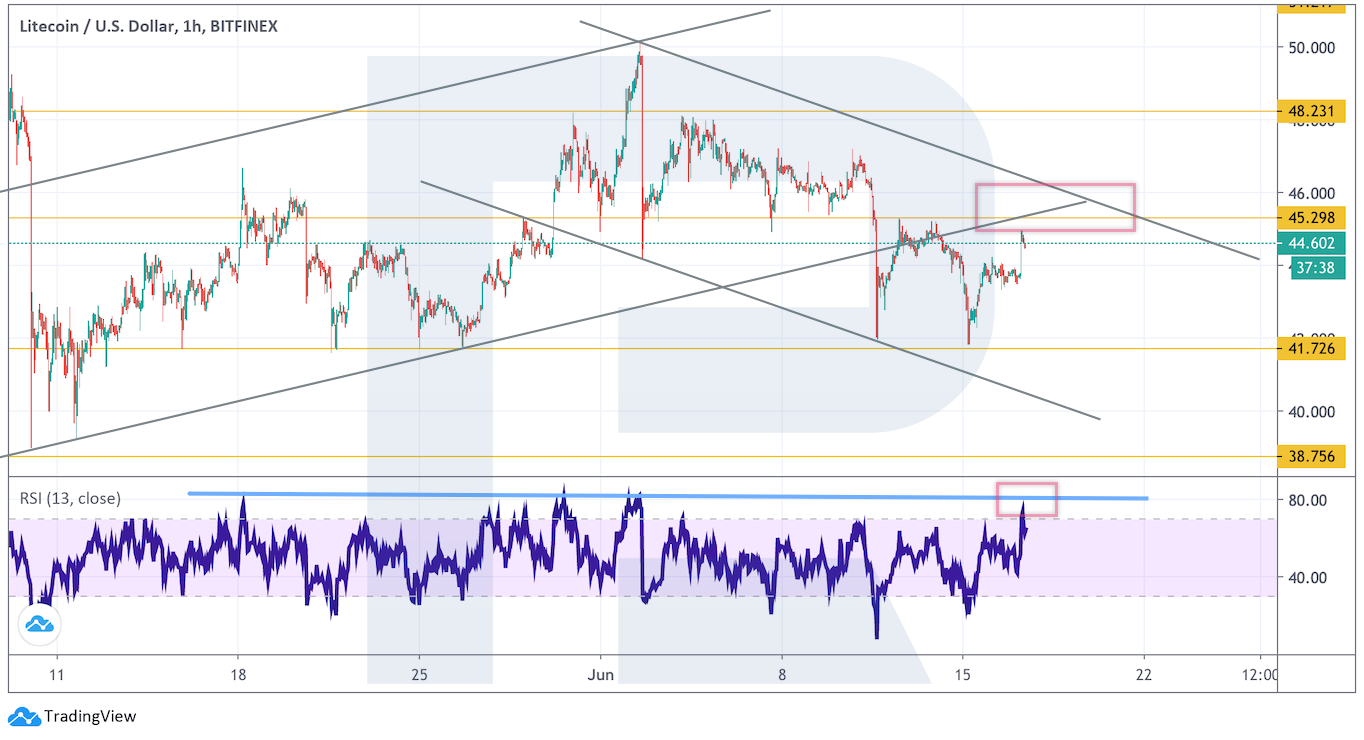
Task: Click the RSI (13, close) indicator label
Action: [x=70, y=498]
